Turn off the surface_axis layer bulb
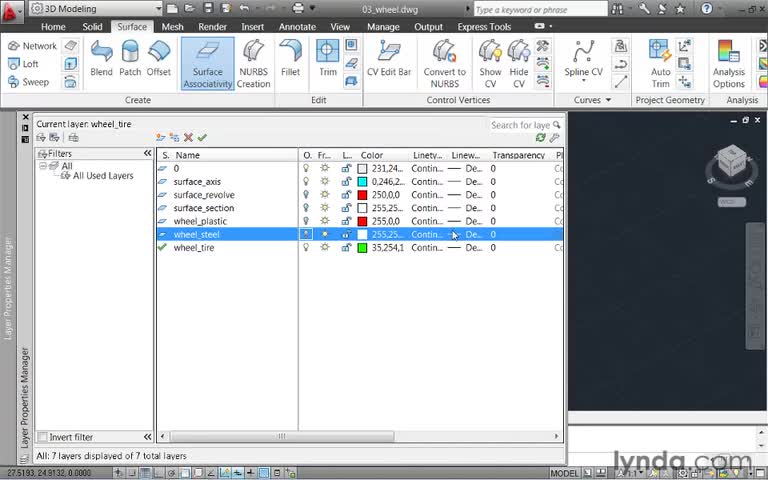Screen dimensions: 768x480 [306, 182]
